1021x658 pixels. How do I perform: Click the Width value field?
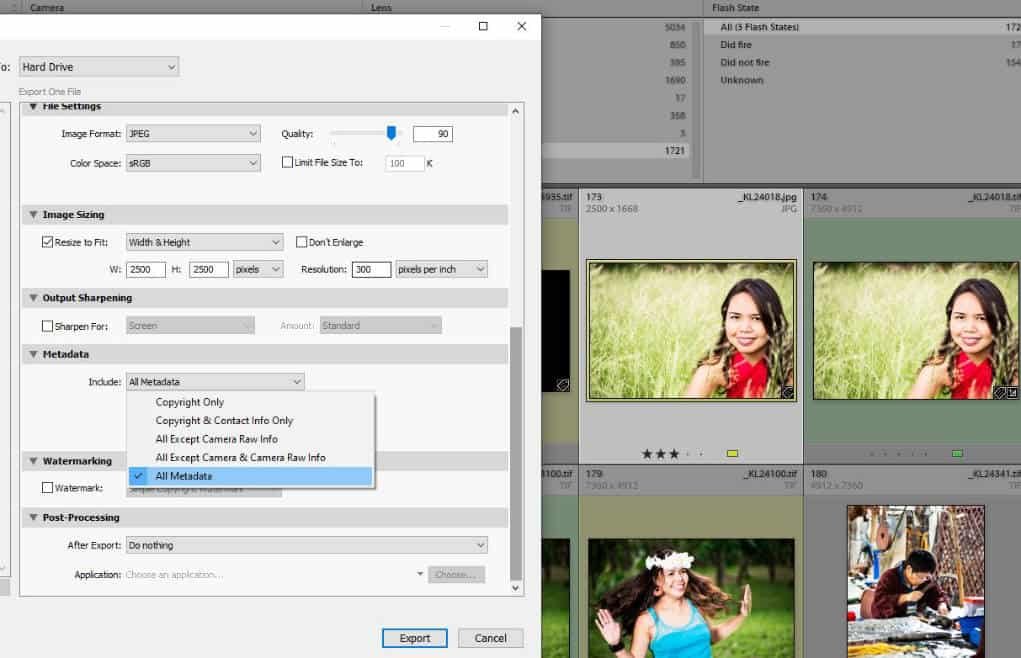(x=146, y=269)
